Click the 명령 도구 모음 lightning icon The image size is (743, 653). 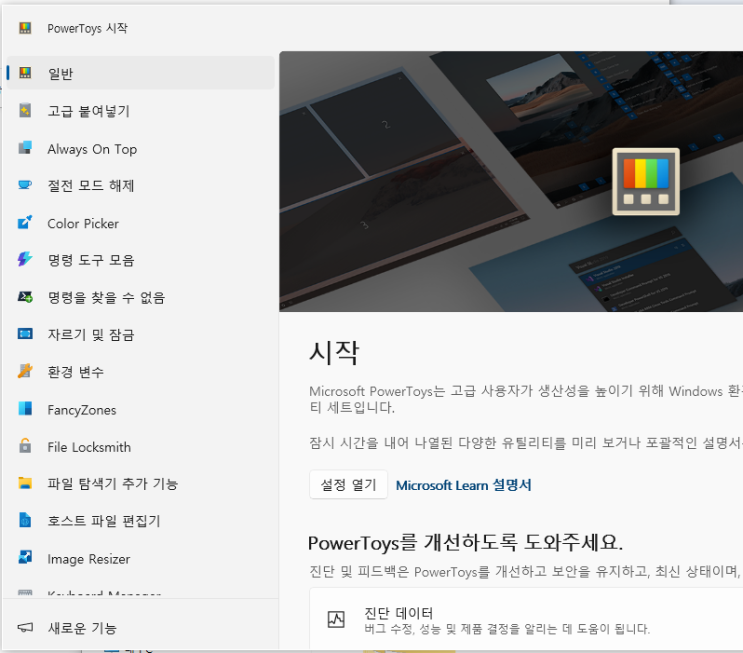(25, 259)
